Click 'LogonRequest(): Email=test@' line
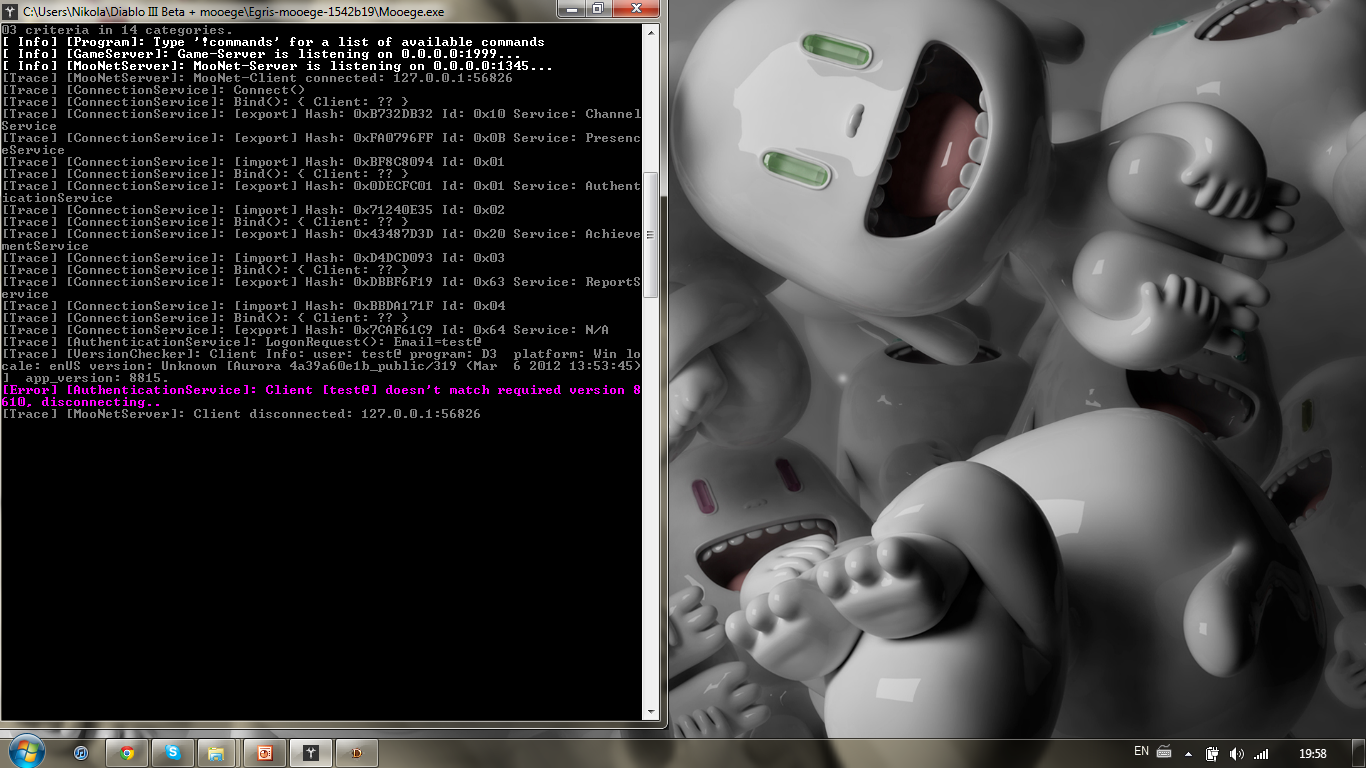 241,342
